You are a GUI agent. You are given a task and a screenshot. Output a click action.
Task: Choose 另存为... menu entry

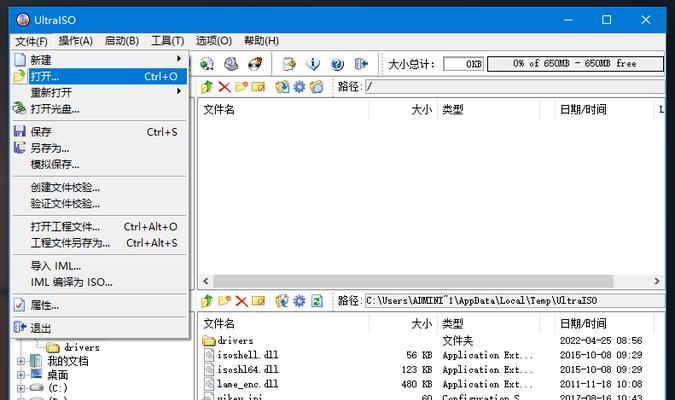pyautogui.click(x=99, y=148)
